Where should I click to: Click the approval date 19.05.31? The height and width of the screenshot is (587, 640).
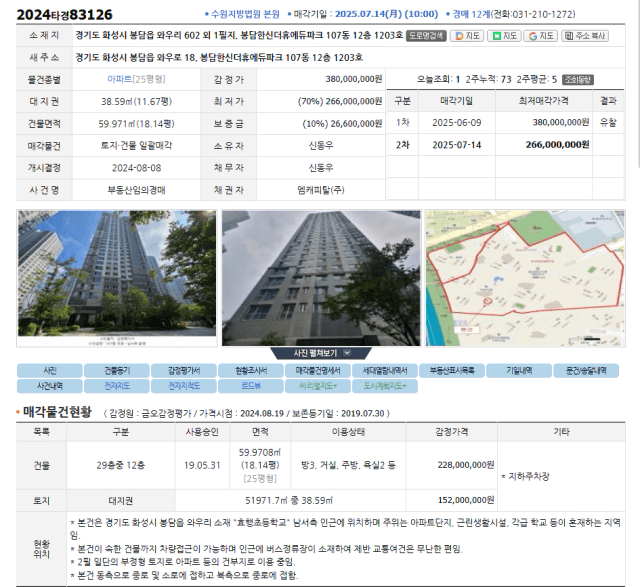click(202, 465)
